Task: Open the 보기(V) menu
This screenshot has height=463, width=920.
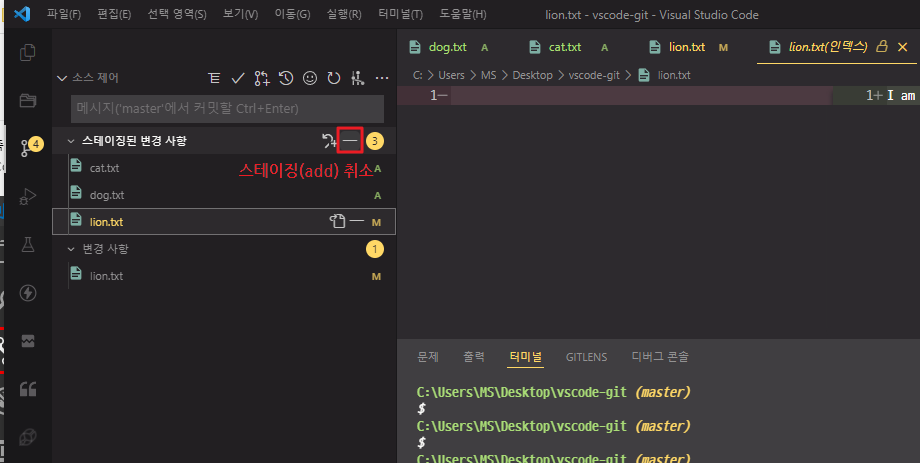Action: [240, 14]
